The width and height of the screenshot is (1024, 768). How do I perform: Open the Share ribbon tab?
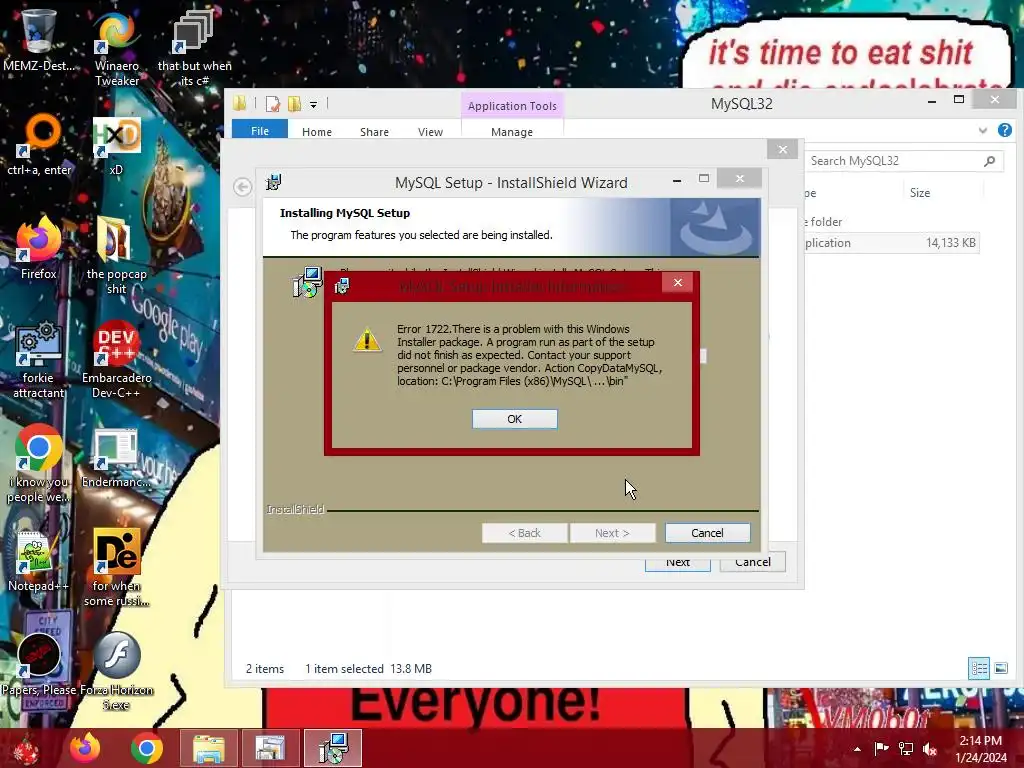374,131
